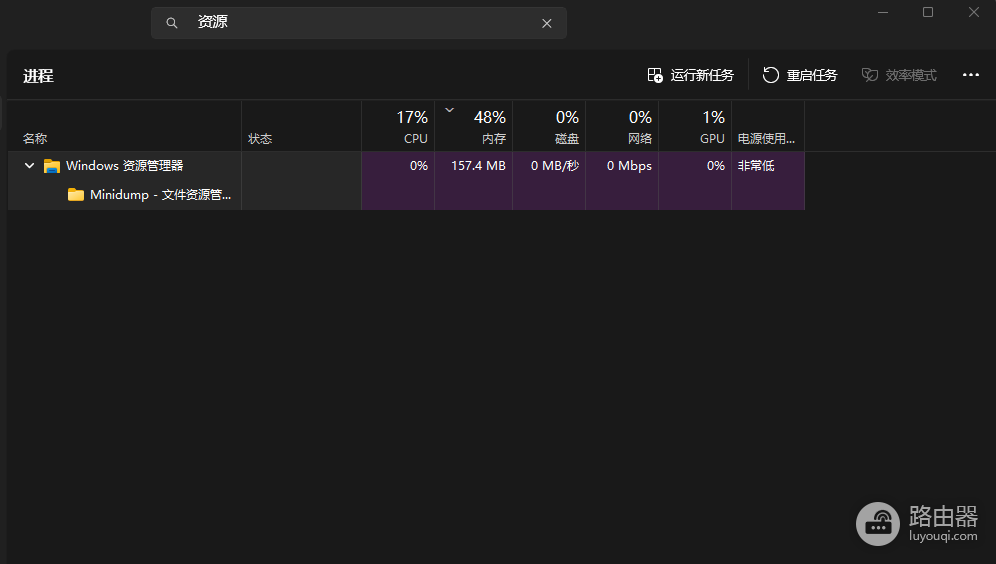Click the 非常低 power usage cell
The height and width of the screenshot is (564, 996).
tap(768, 166)
